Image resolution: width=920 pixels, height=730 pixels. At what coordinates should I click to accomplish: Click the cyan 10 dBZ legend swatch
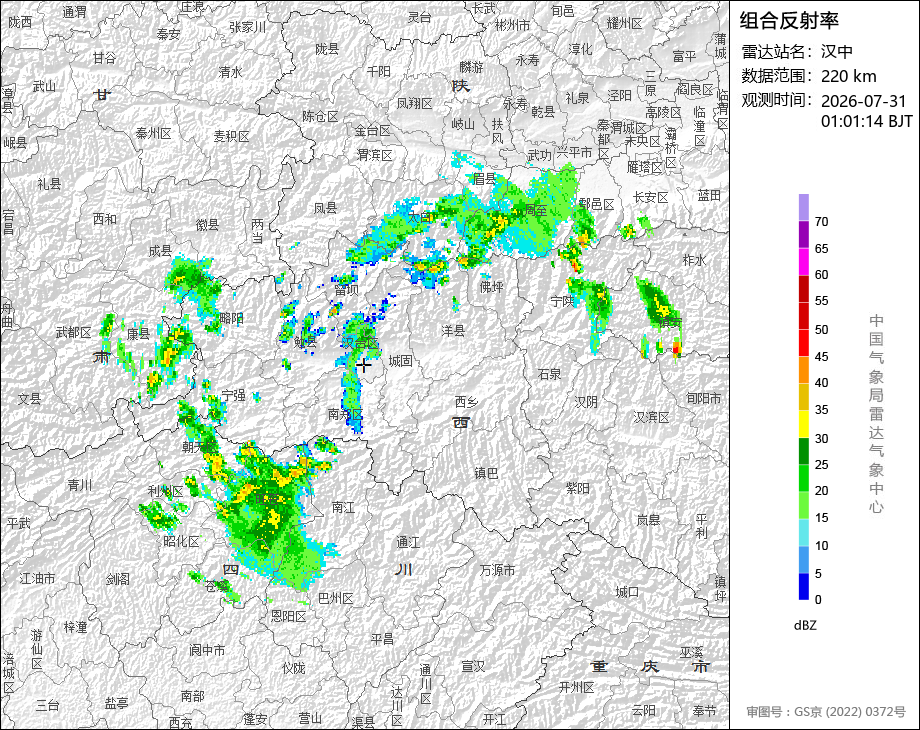point(804,532)
